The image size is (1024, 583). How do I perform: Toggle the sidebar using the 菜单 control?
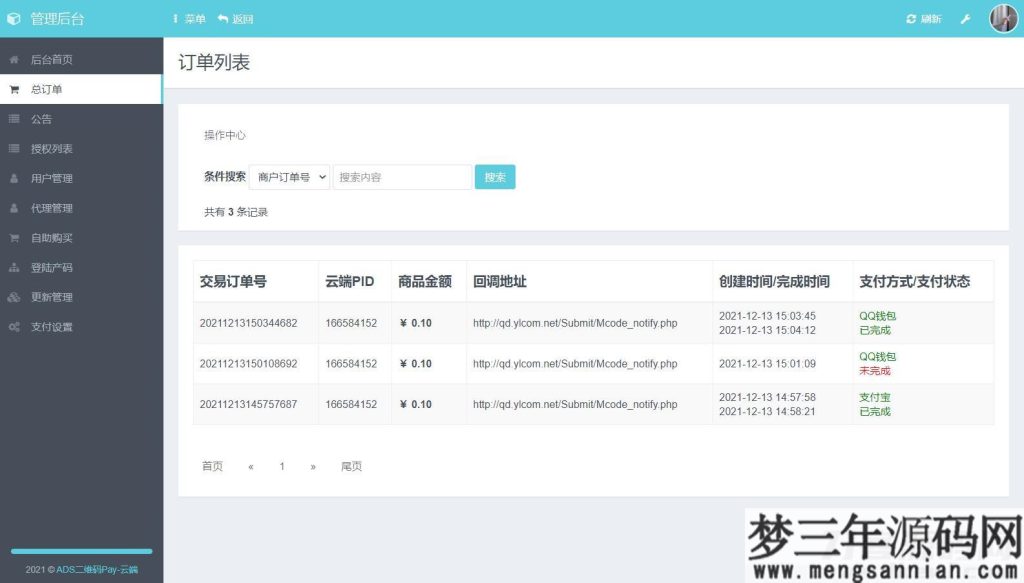(x=188, y=18)
